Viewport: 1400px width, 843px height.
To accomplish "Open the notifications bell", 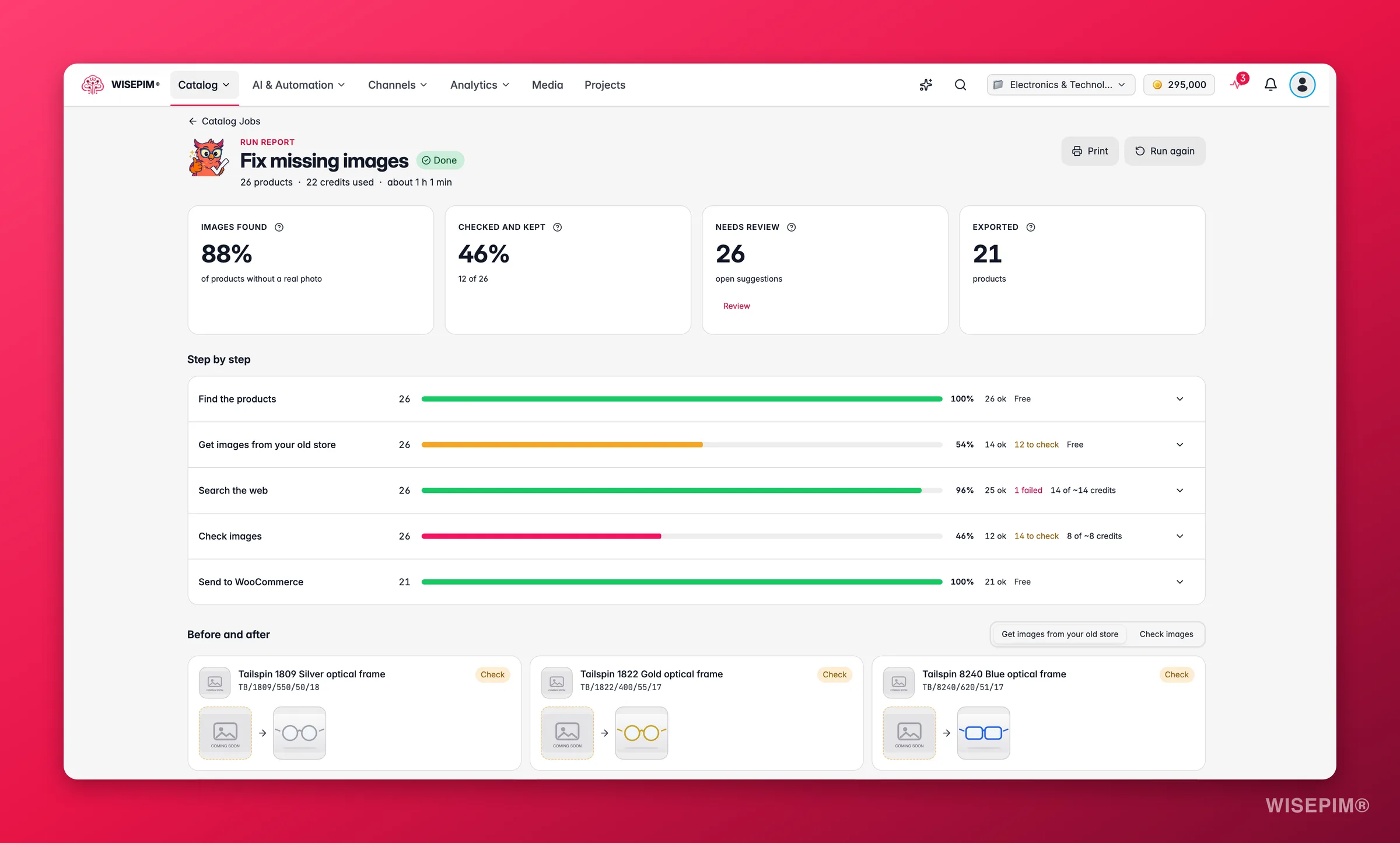I will point(1270,85).
